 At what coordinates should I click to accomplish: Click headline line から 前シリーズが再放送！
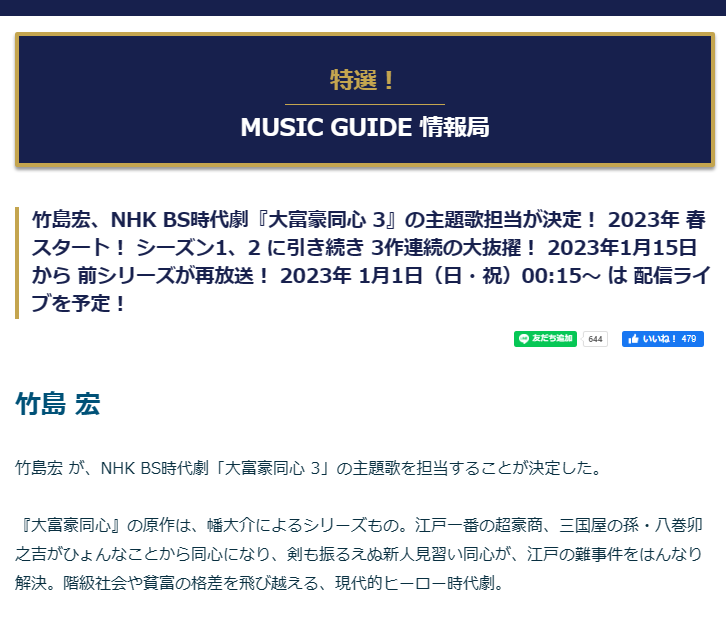coord(371,276)
